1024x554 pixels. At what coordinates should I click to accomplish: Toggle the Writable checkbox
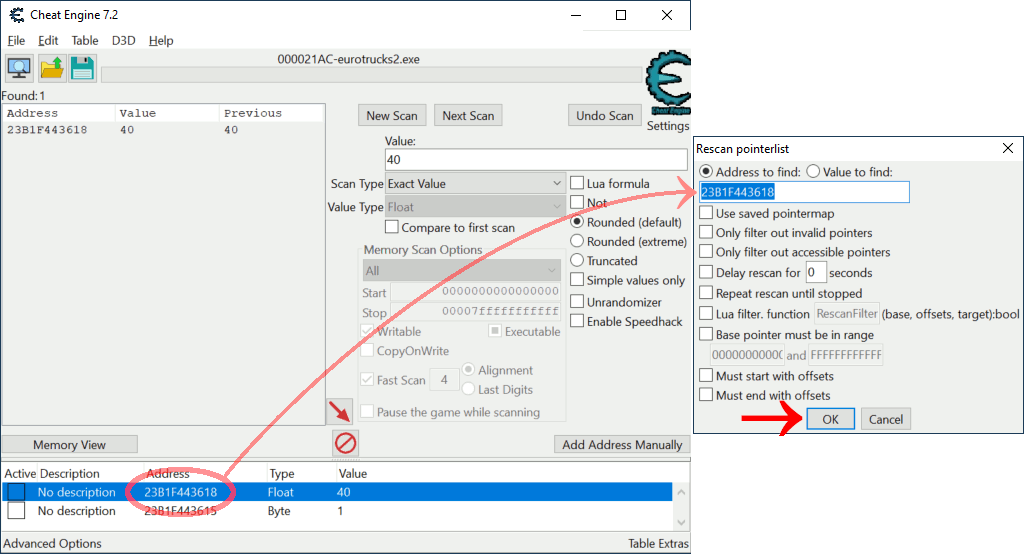[x=368, y=331]
